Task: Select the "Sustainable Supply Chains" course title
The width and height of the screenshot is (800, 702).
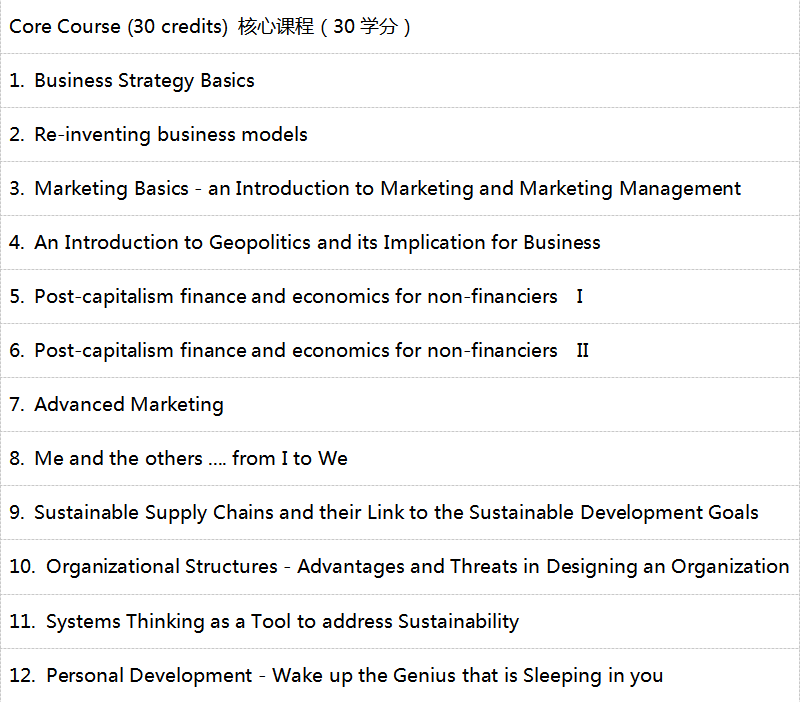Action: click(x=396, y=513)
